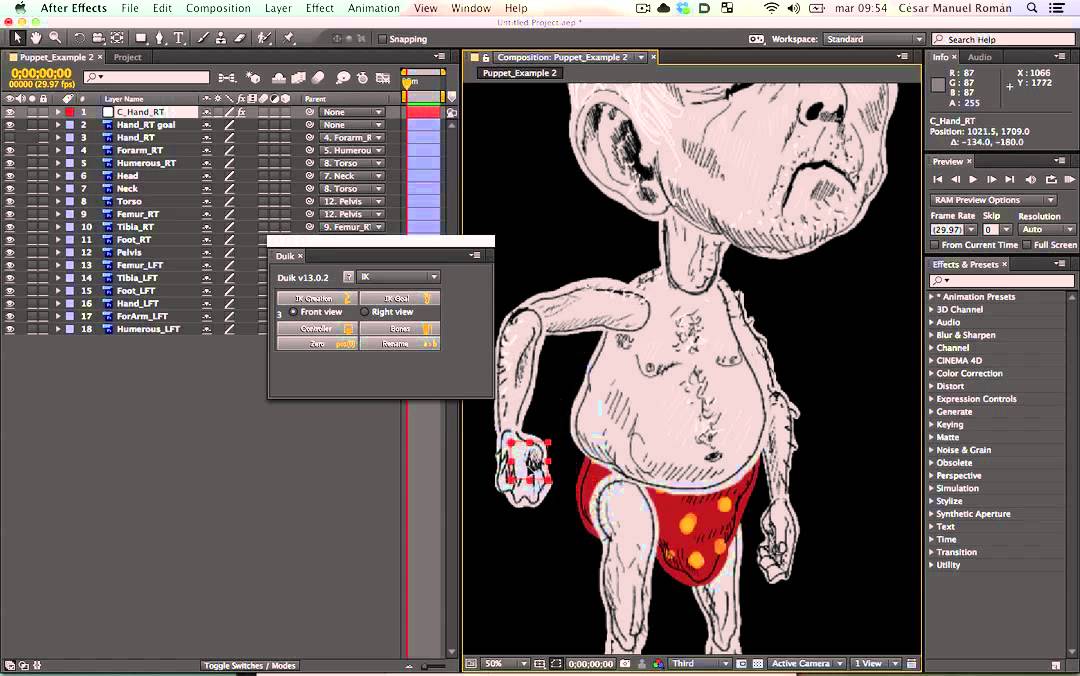This screenshot has width=1080, height=676.
Task: Toggle Auto-keyframe stopwatch icon
Action: (362, 78)
